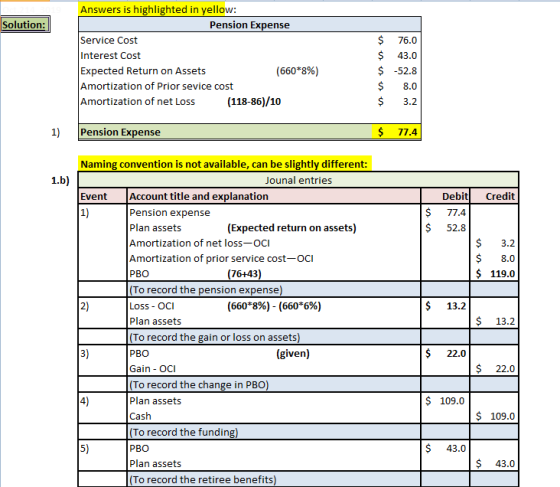The height and width of the screenshot is (487, 560).
Task: Select the 'Service Cost' row label
Action: 109,40
